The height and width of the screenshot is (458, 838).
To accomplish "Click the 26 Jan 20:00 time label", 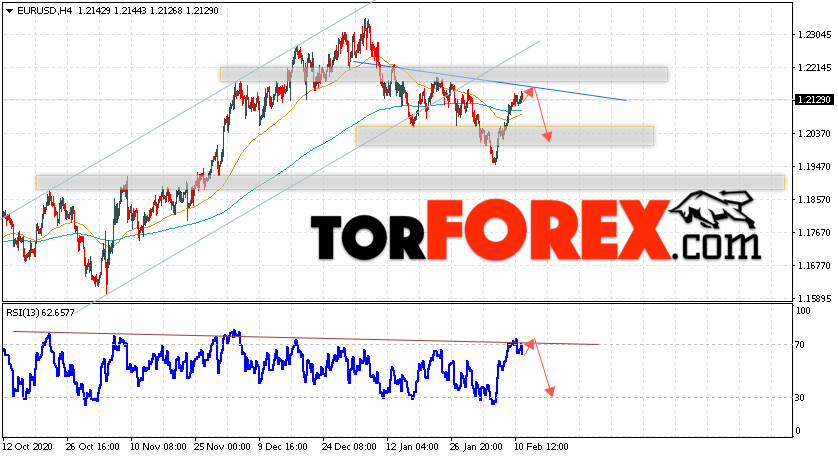I will tap(476, 446).
